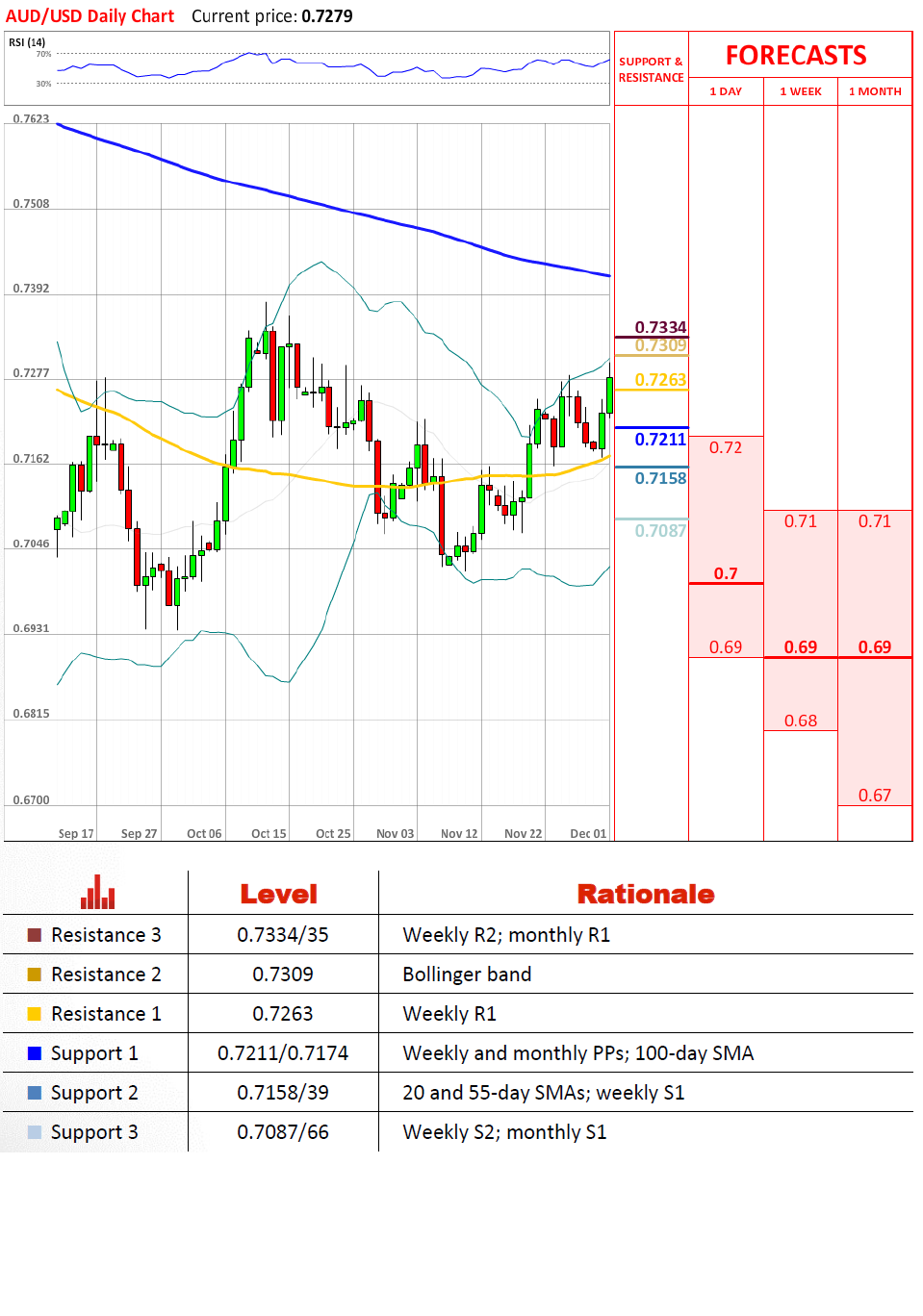The image size is (923, 1316).
Task: Click the 0.7 one-day forecast value
Action: 726,573
